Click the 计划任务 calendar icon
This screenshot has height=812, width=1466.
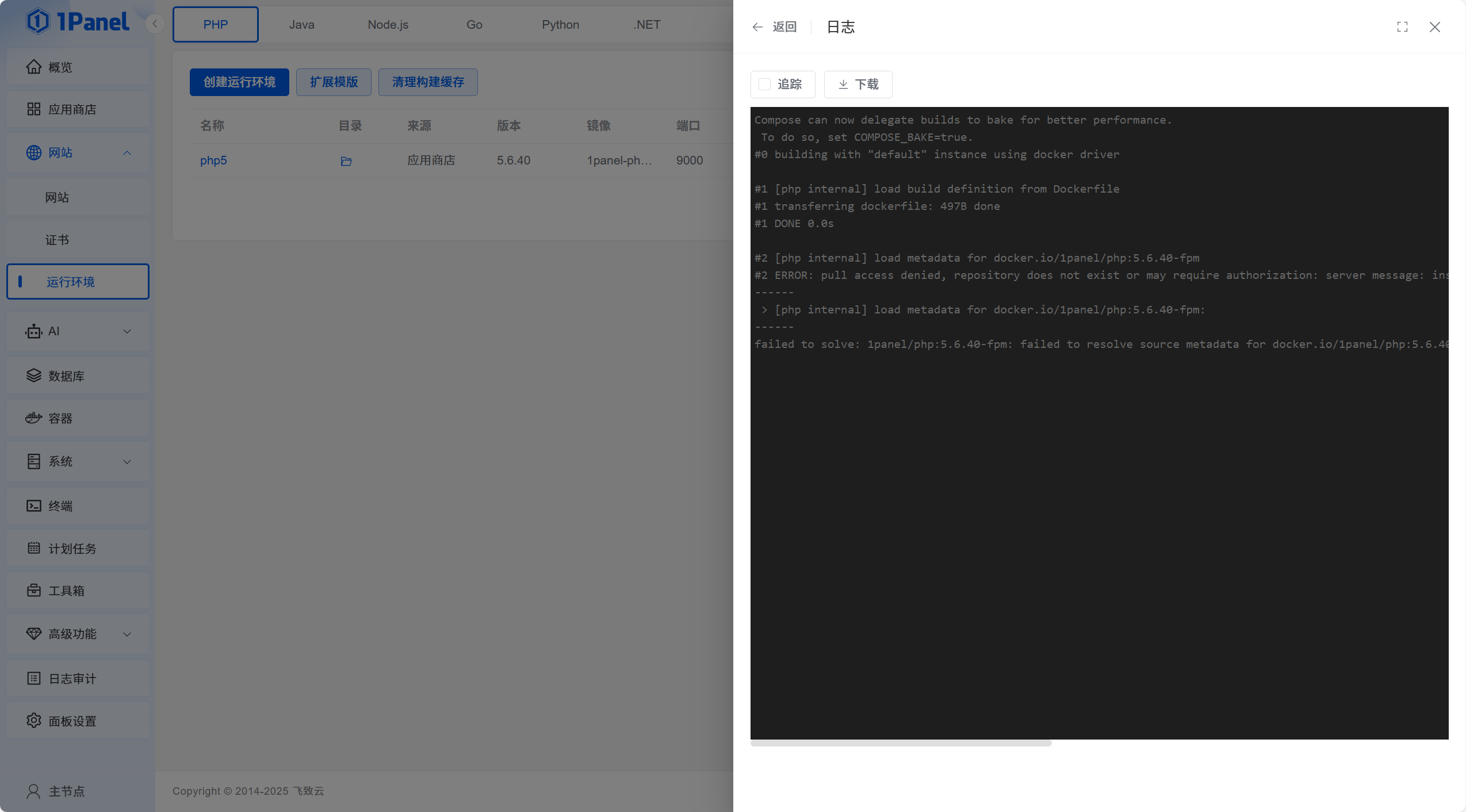tap(34, 548)
